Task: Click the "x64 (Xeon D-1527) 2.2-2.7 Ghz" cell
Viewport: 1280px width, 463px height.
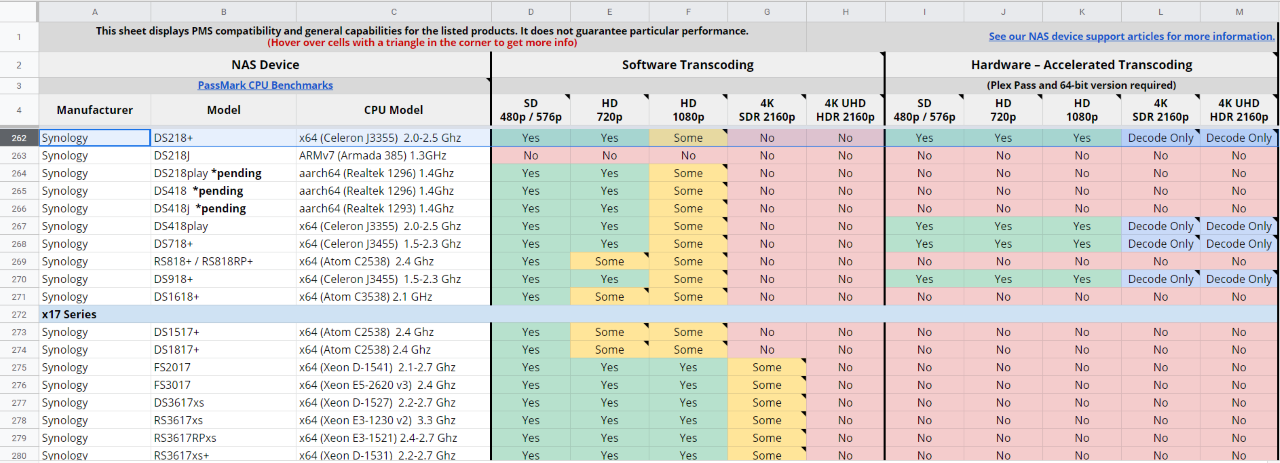Action: coord(393,402)
